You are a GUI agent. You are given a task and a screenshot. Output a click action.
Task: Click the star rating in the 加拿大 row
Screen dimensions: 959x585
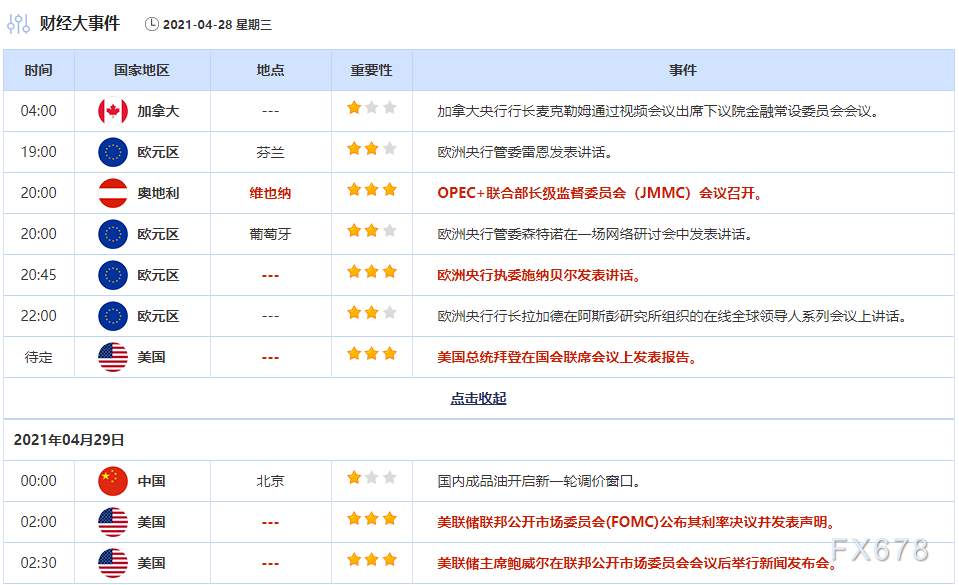pyautogui.click(x=372, y=108)
